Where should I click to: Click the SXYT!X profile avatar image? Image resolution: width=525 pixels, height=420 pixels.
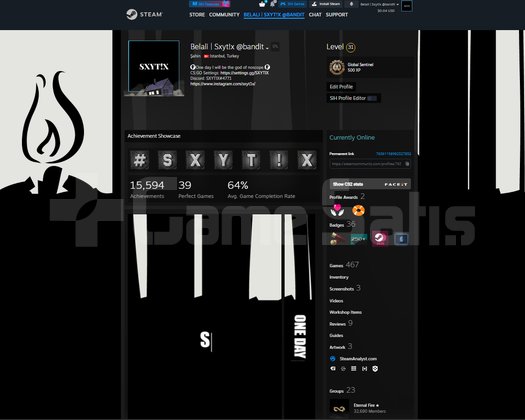[x=154, y=67]
